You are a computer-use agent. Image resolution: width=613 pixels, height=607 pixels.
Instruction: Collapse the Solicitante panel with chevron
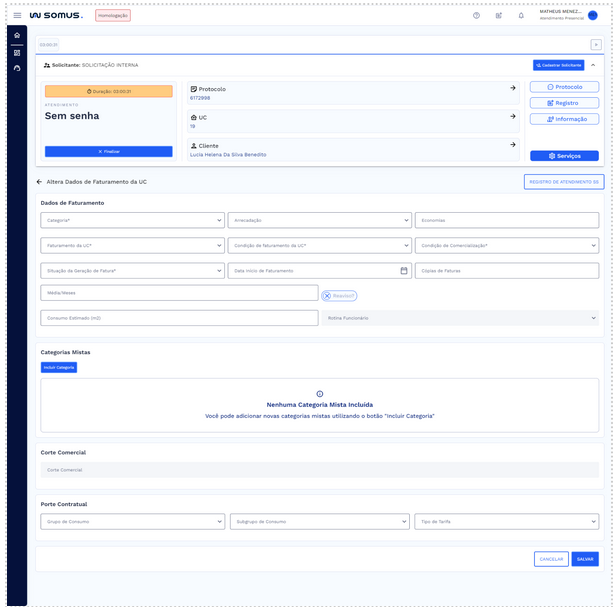pos(592,65)
